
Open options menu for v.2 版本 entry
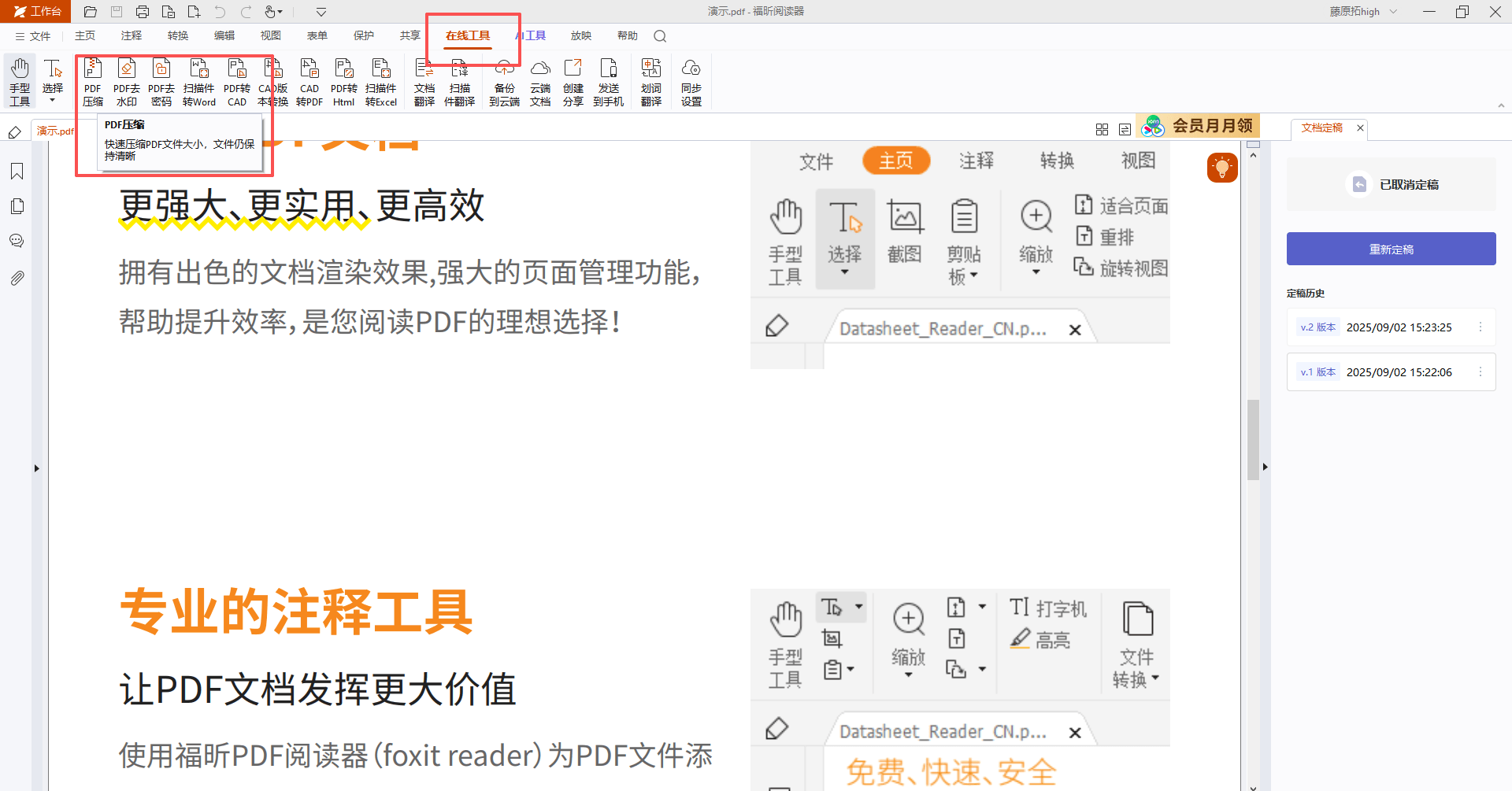(x=1480, y=327)
